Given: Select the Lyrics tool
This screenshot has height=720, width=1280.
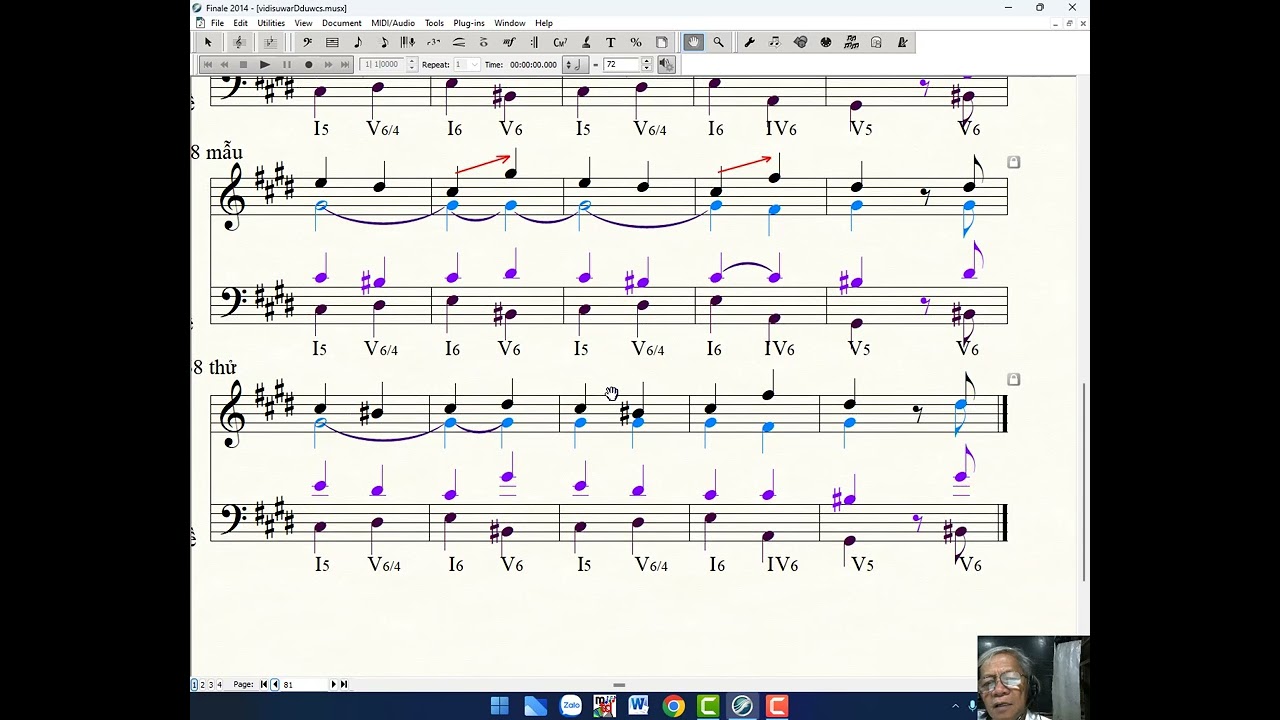Looking at the screenshot, I should coord(585,42).
